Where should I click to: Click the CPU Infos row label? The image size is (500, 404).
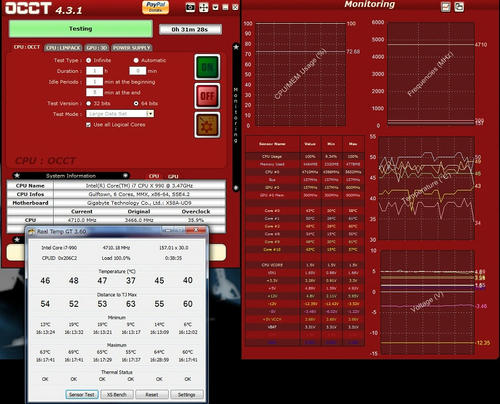(30, 194)
